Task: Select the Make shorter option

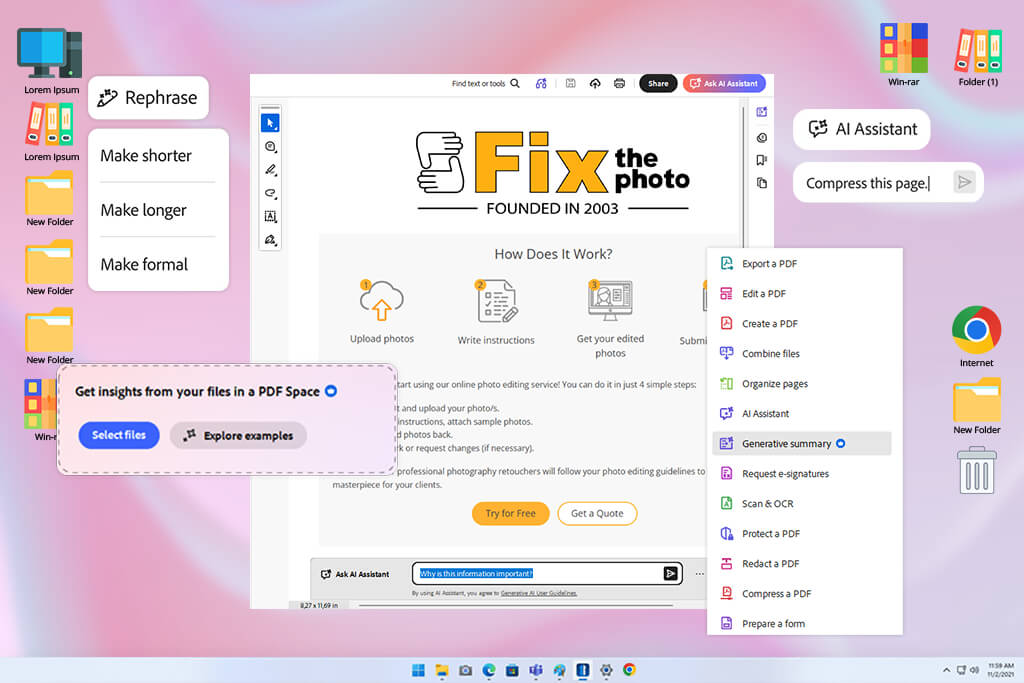Action: (158, 155)
